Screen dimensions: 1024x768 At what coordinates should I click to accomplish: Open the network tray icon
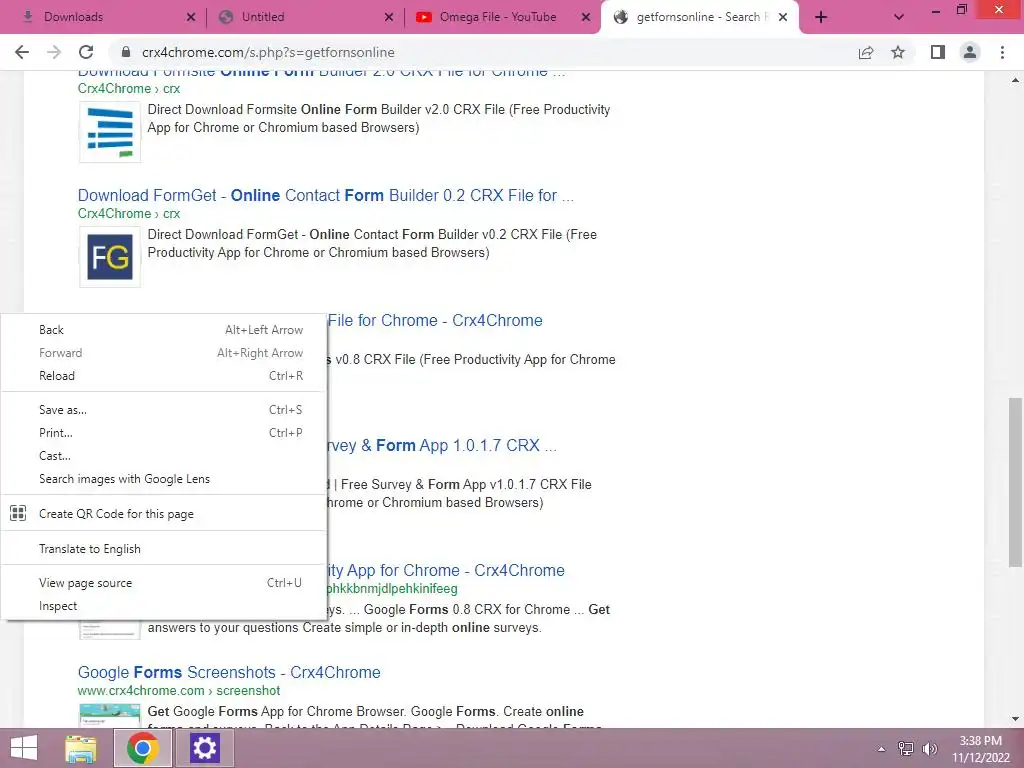pos(905,749)
